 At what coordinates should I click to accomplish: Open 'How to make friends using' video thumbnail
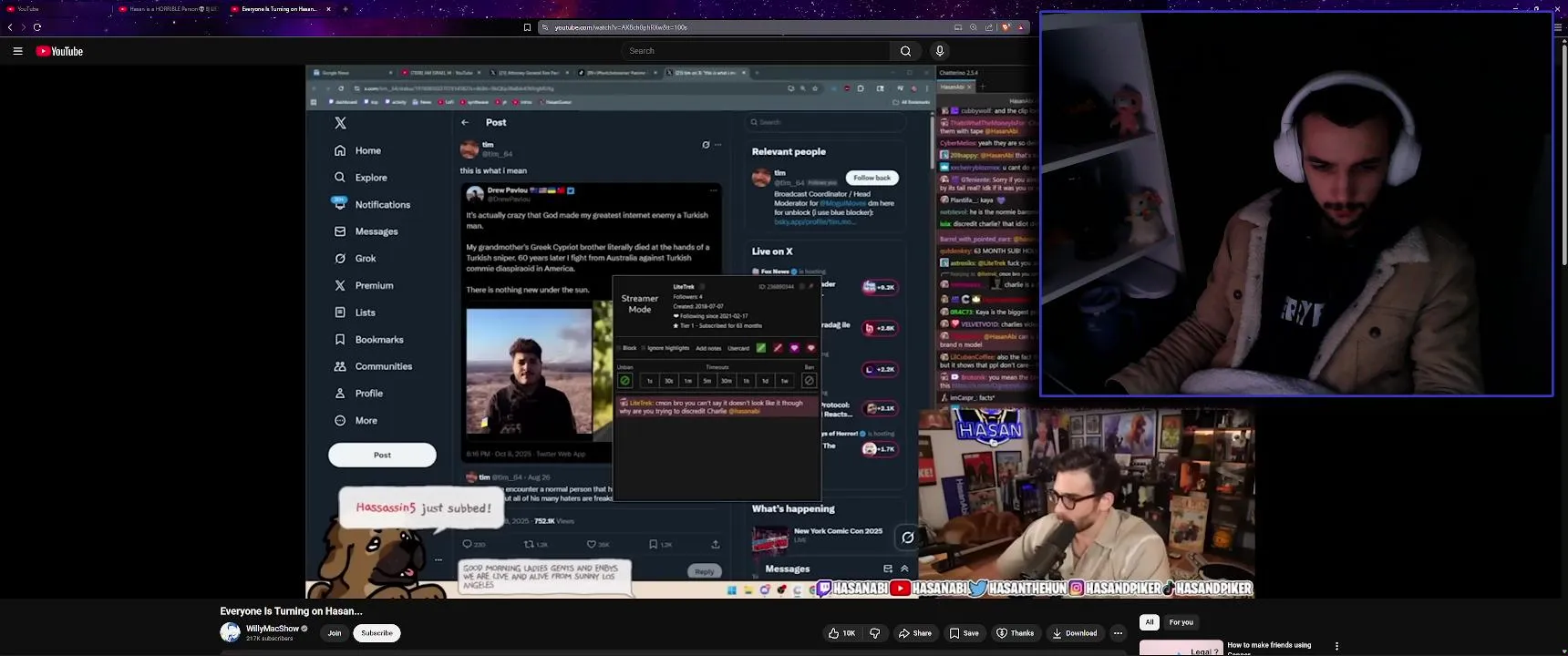pos(1181,648)
